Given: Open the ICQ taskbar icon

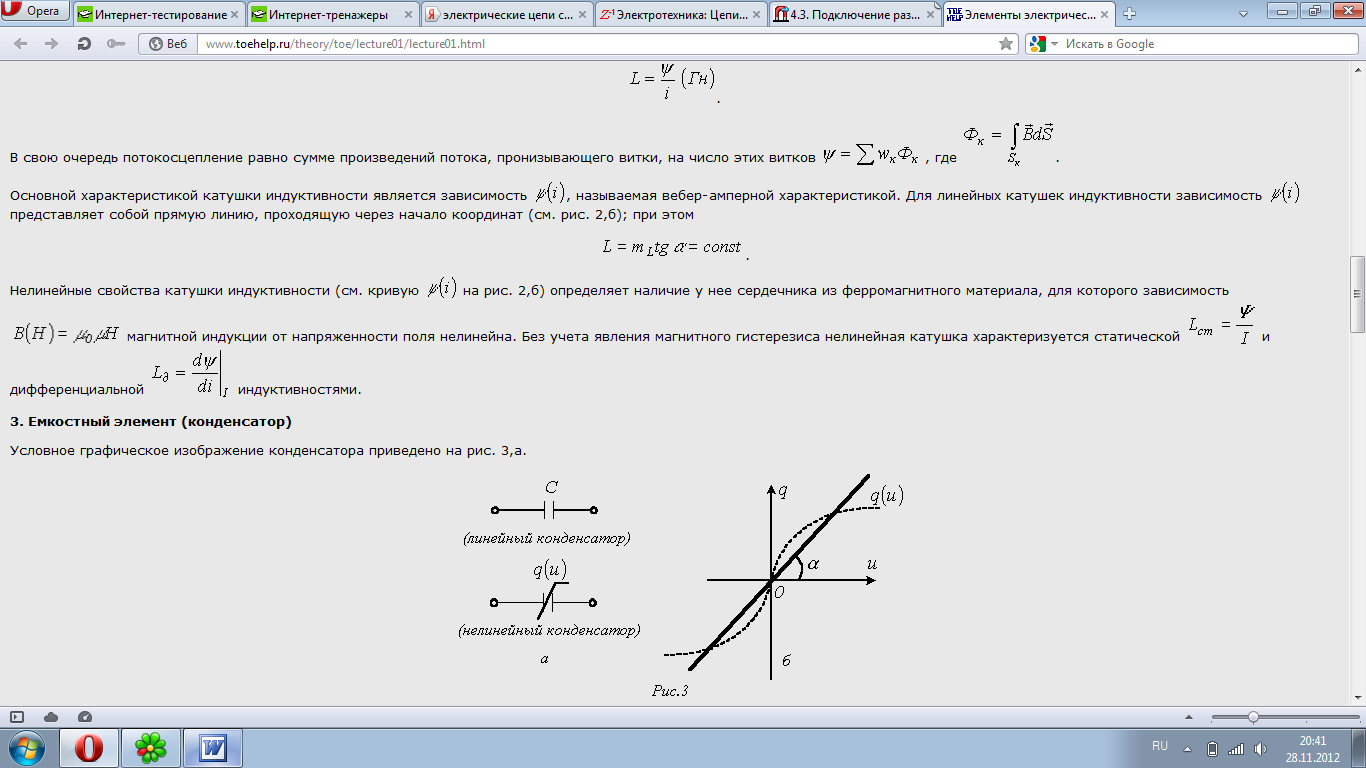Looking at the screenshot, I should (151, 747).
